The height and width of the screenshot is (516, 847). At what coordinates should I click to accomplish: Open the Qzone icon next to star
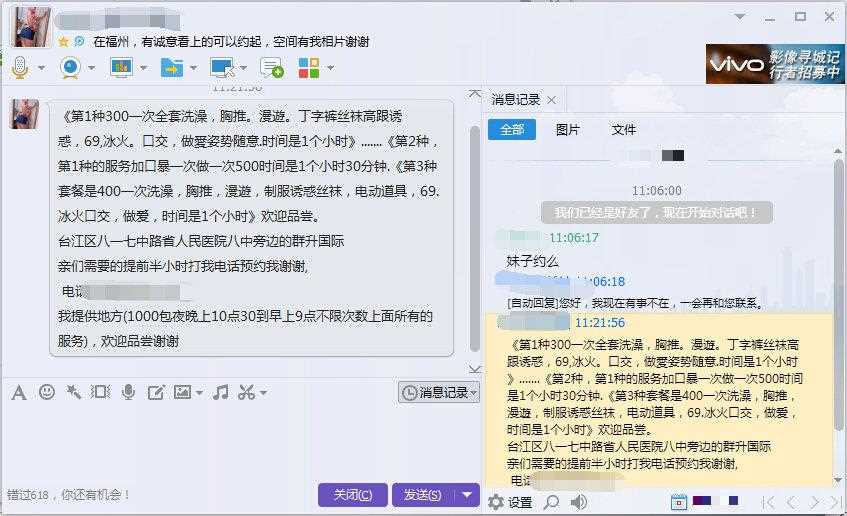[x=79, y=41]
